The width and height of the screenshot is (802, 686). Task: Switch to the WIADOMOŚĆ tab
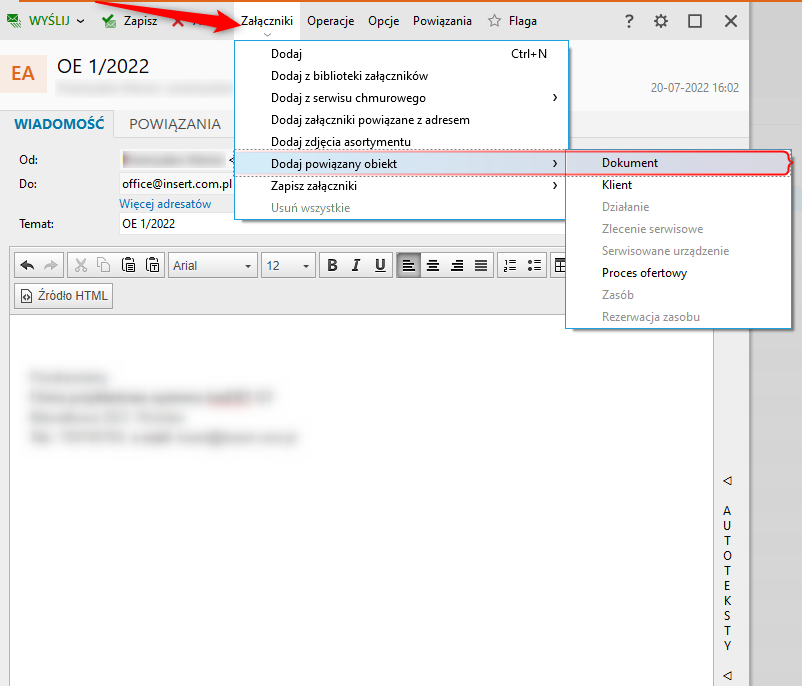tap(59, 124)
